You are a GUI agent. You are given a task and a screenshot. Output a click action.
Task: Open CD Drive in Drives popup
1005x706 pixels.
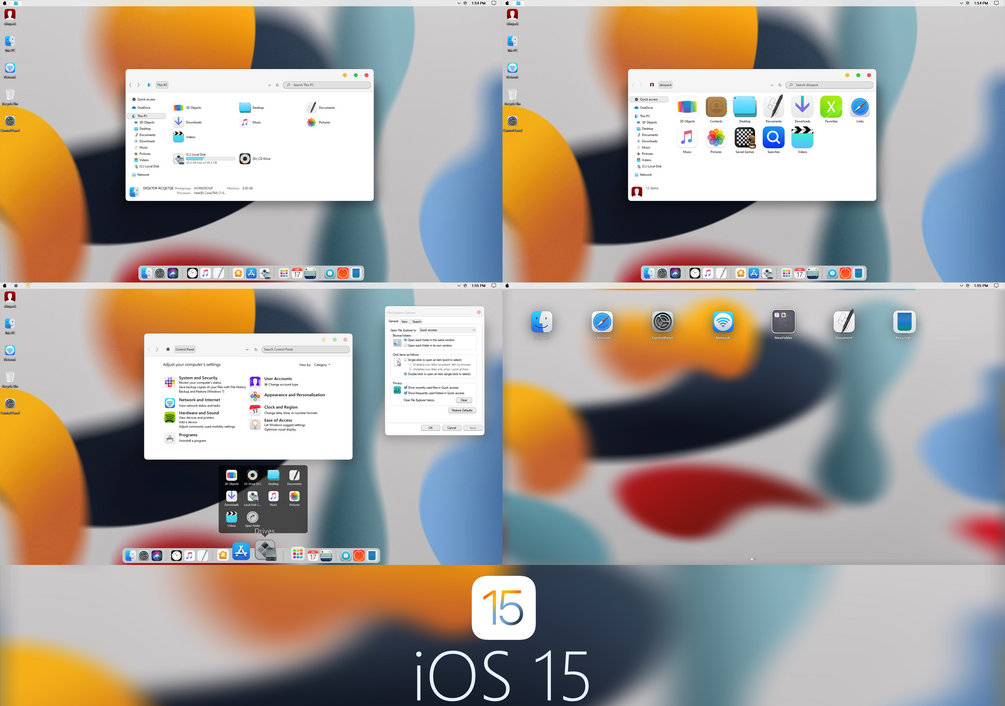253,477
